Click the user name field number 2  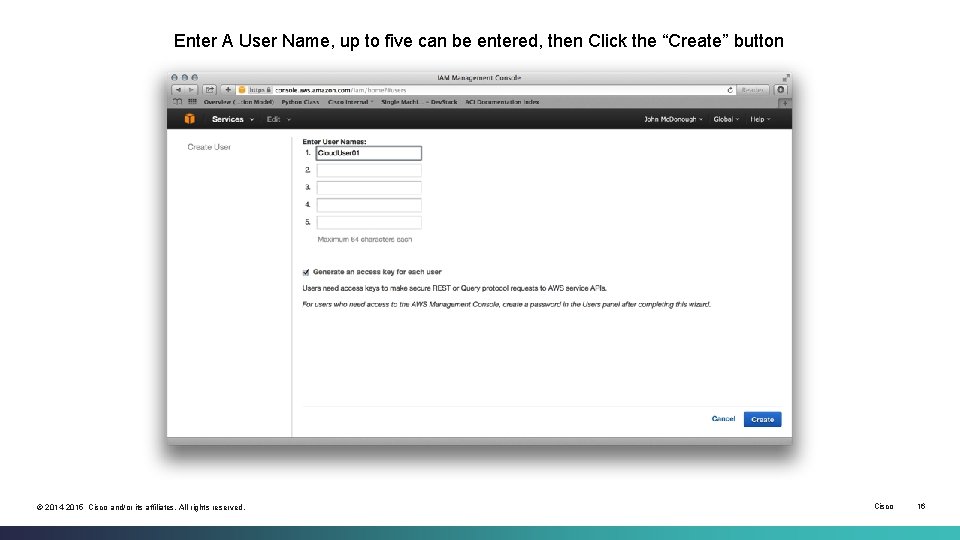click(x=369, y=170)
